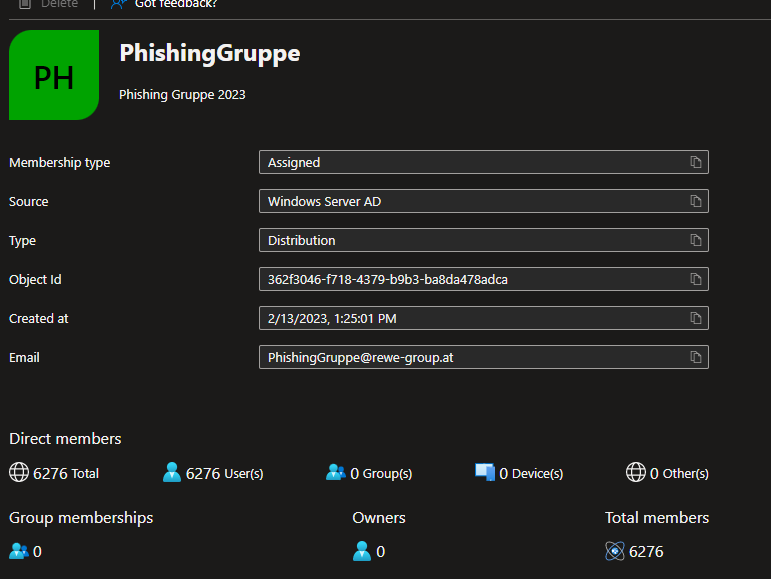Copy the Created at timestamp
The image size is (771, 579).
pos(696,318)
